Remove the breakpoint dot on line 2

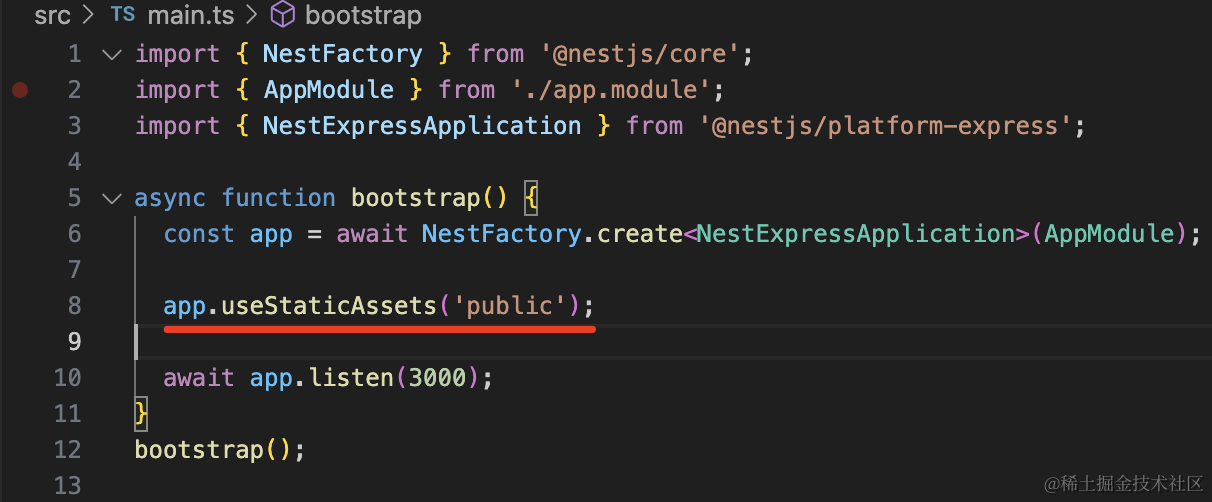(x=20, y=90)
